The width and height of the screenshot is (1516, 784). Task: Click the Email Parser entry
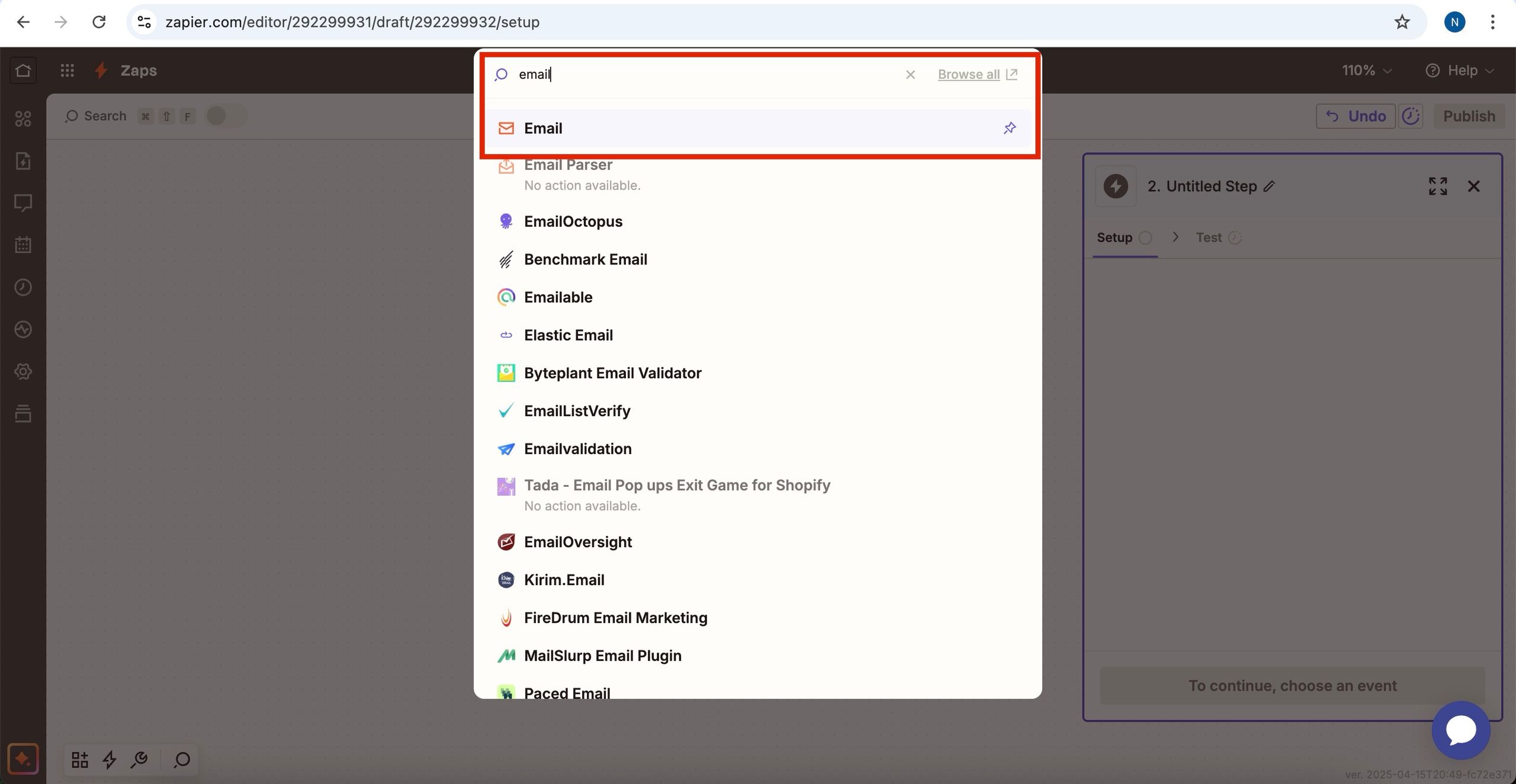coord(758,175)
